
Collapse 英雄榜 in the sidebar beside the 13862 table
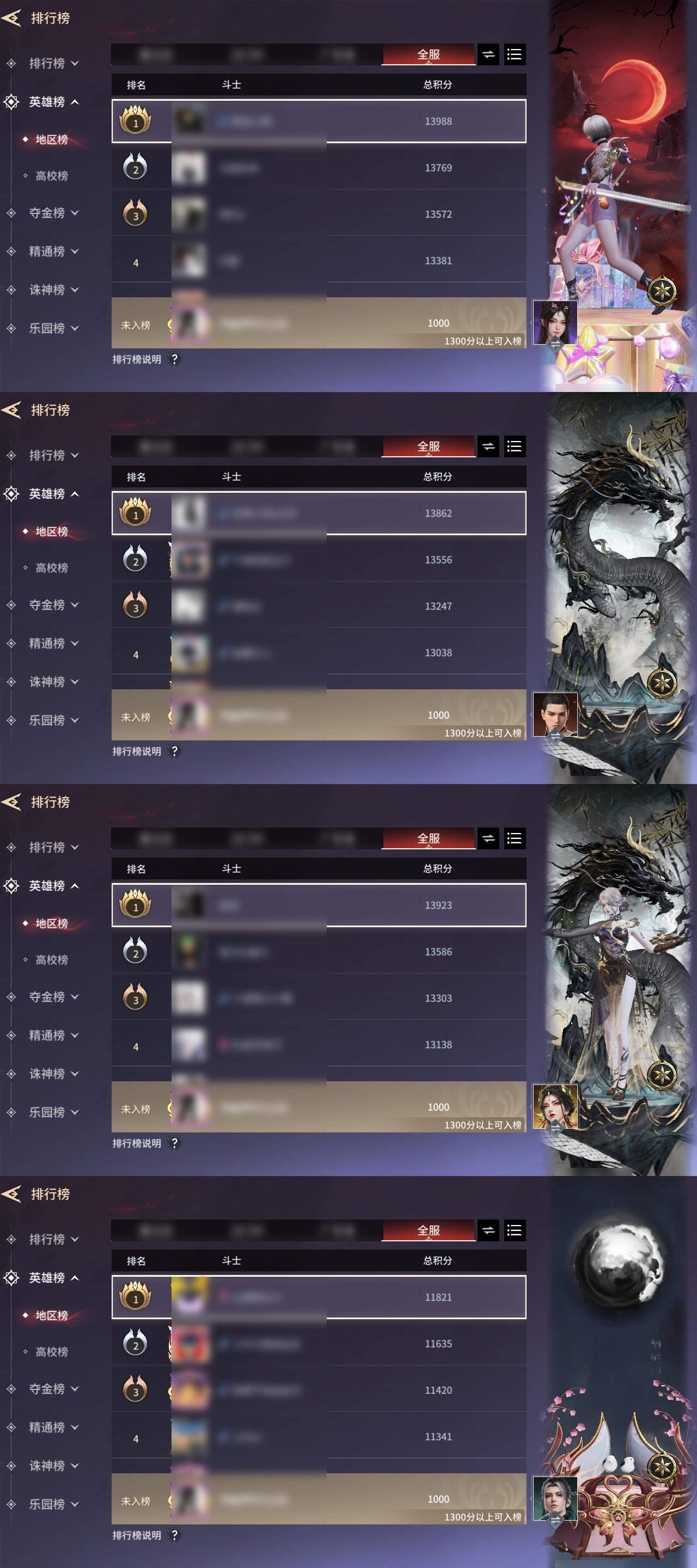tap(53, 494)
